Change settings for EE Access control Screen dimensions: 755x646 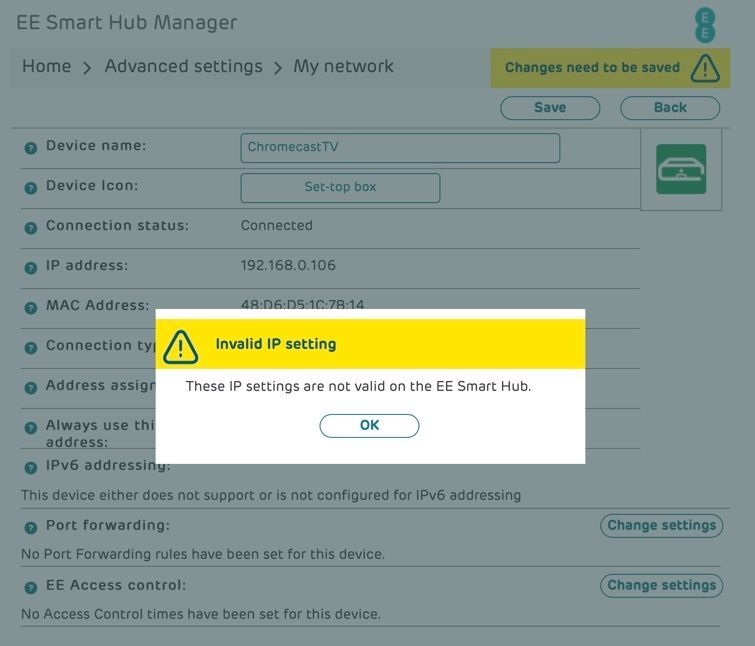tap(661, 585)
